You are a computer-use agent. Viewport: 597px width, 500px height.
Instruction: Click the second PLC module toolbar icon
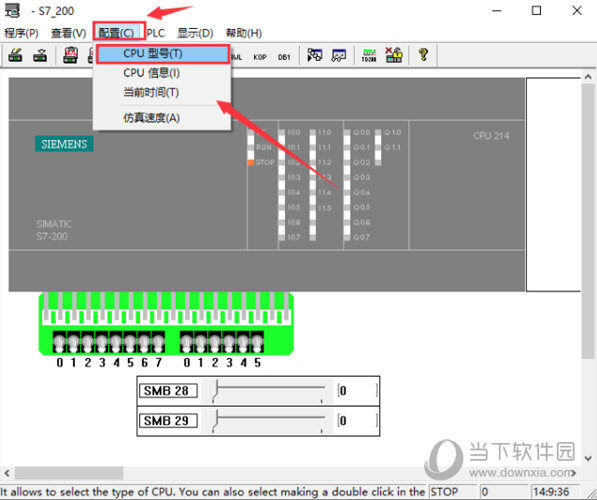[x=40, y=56]
